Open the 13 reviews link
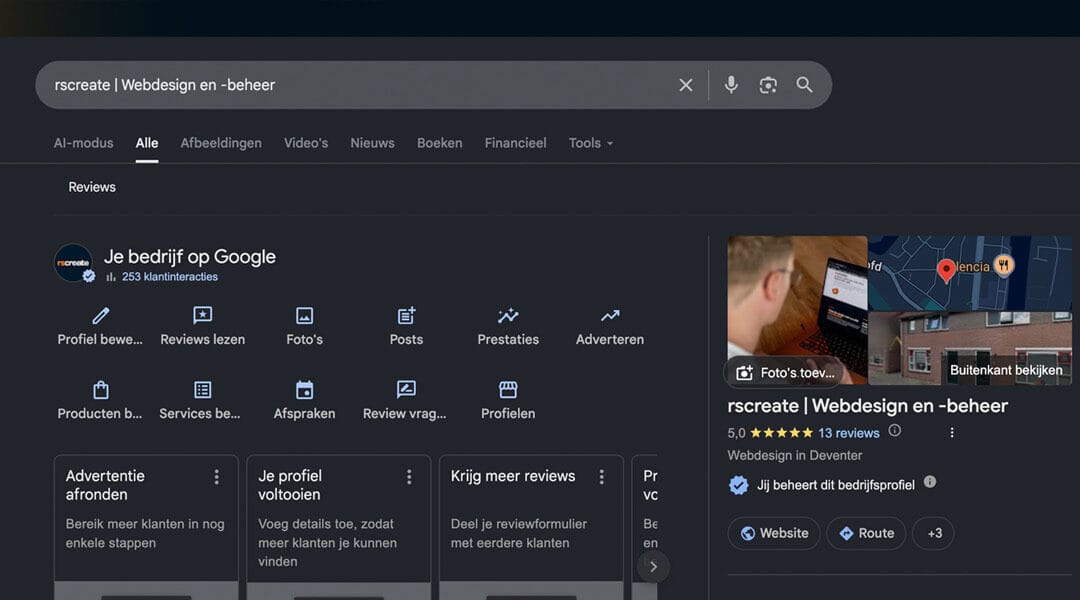1080x600 pixels. [x=849, y=433]
